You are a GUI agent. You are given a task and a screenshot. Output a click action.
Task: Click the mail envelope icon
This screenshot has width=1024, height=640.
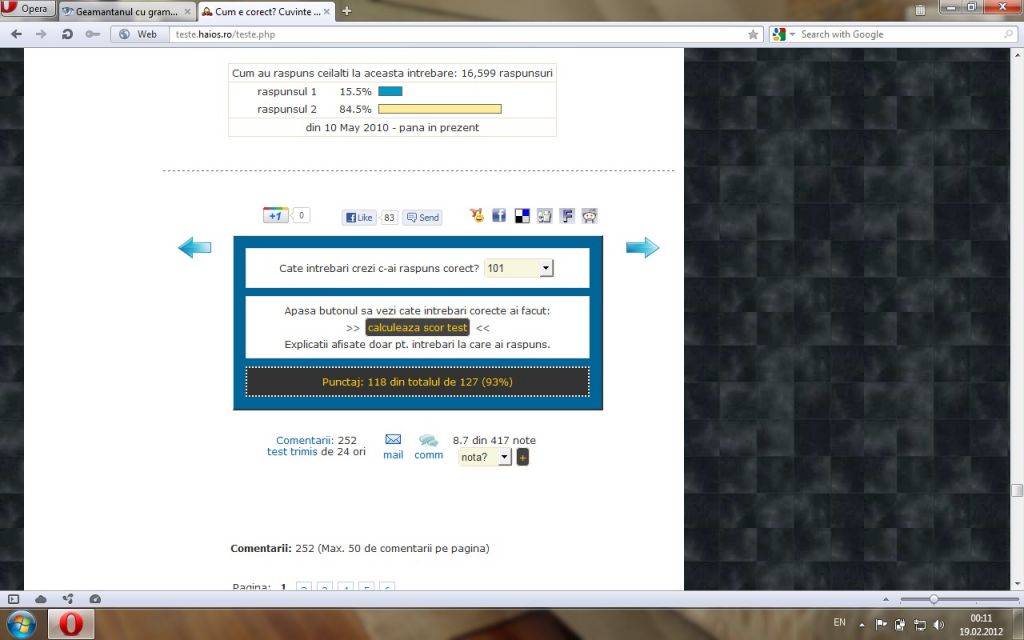(x=393, y=439)
